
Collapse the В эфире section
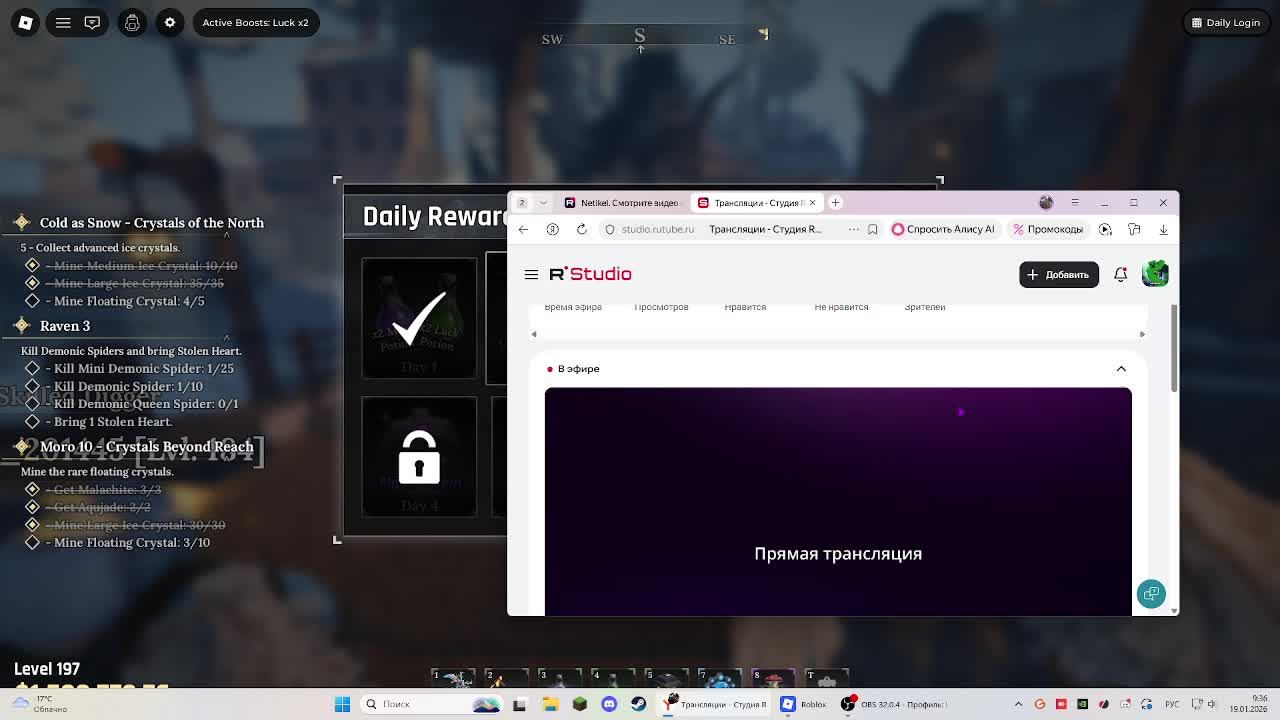click(1121, 369)
